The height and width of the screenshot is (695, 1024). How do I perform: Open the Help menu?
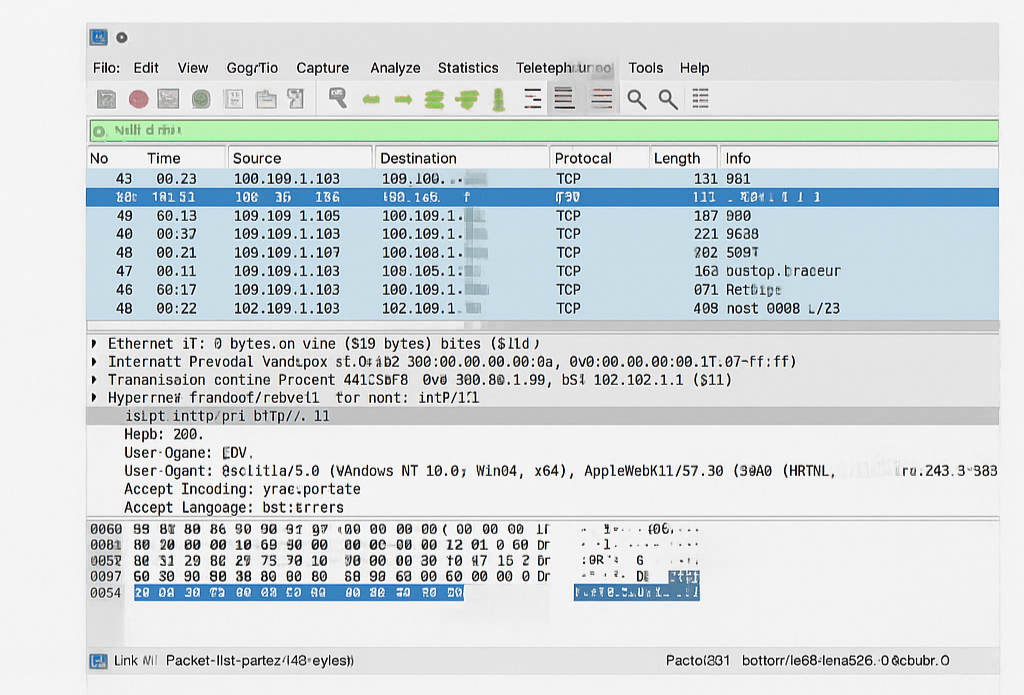click(694, 68)
